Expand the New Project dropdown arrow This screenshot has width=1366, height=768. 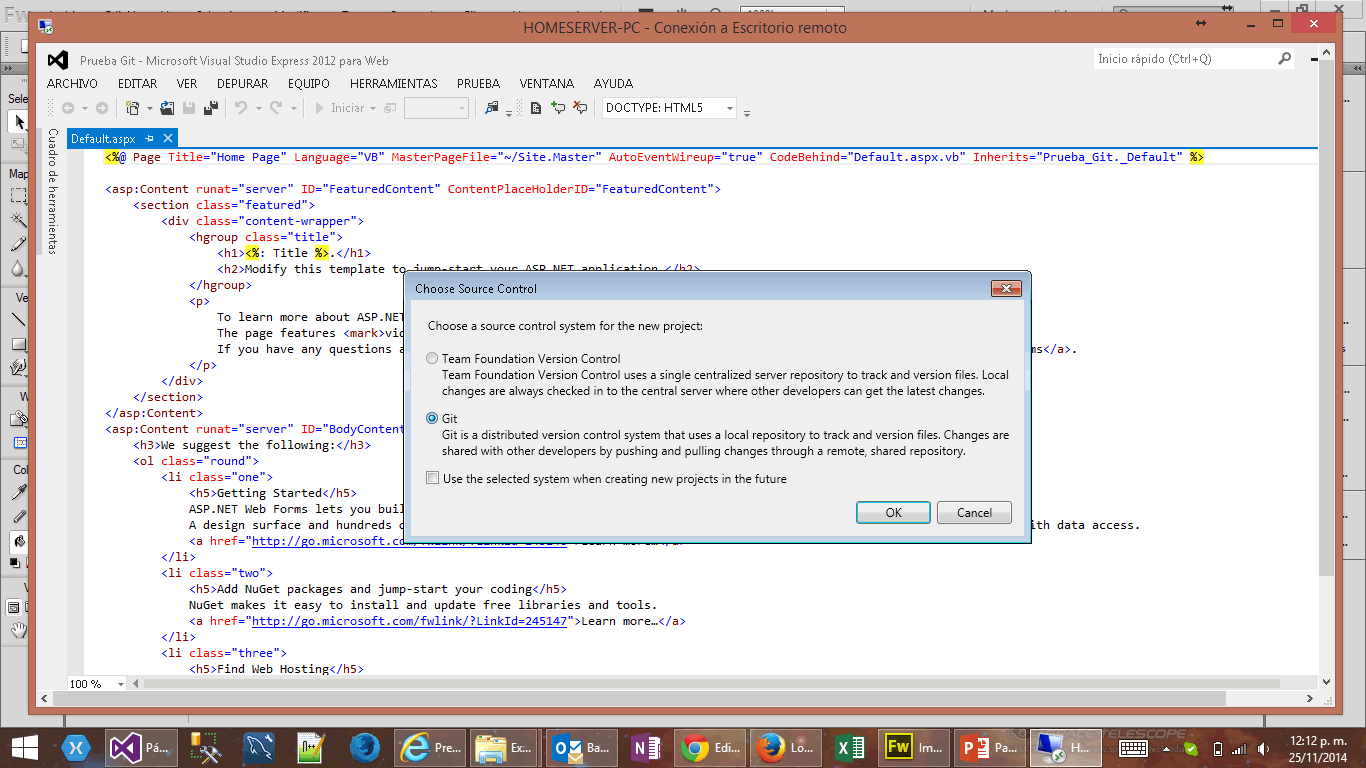[150, 108]
